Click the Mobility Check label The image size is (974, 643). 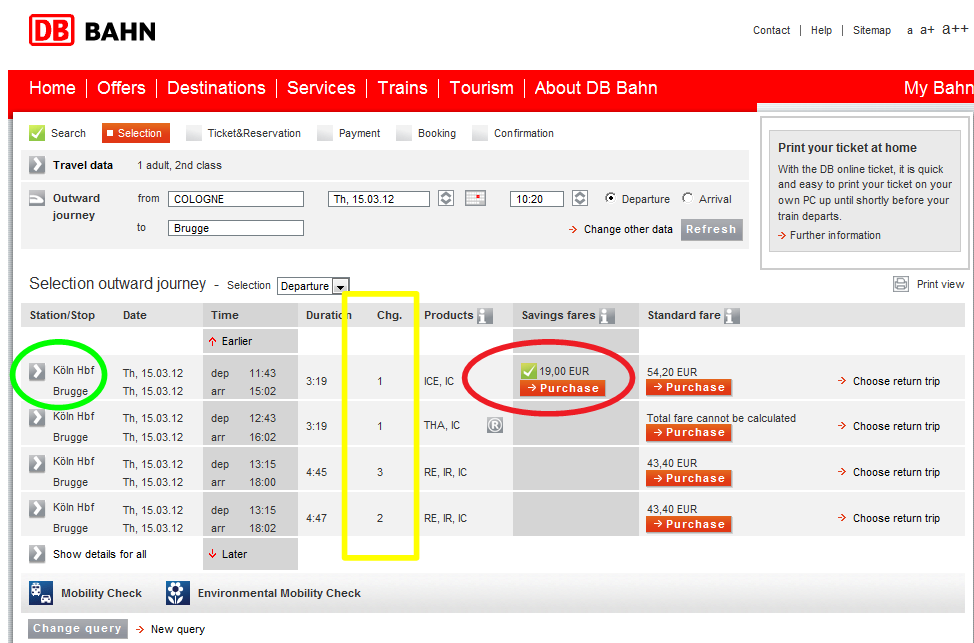pyautogui.click(x=101, y=593)
